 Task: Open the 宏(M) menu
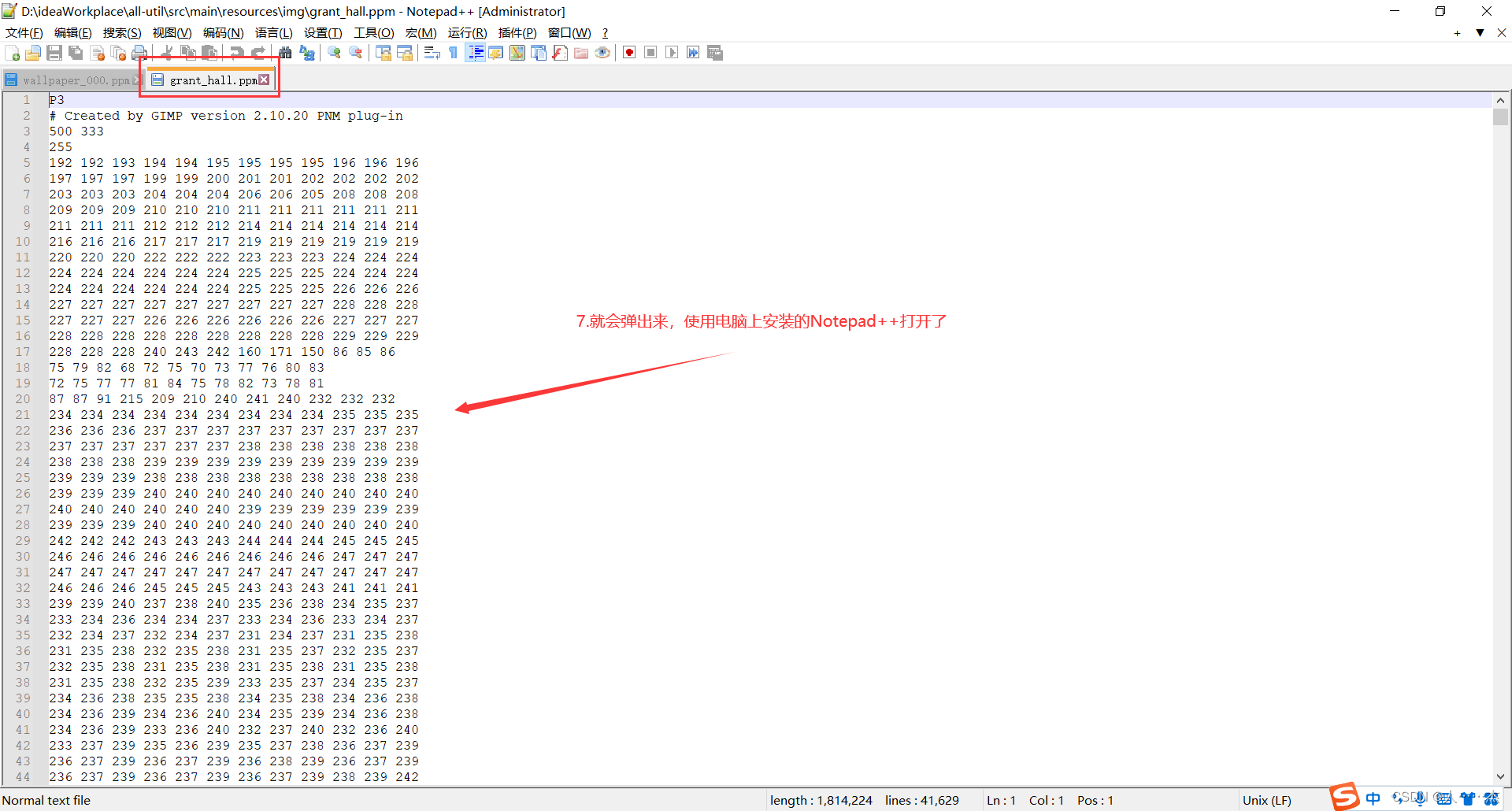421,32
